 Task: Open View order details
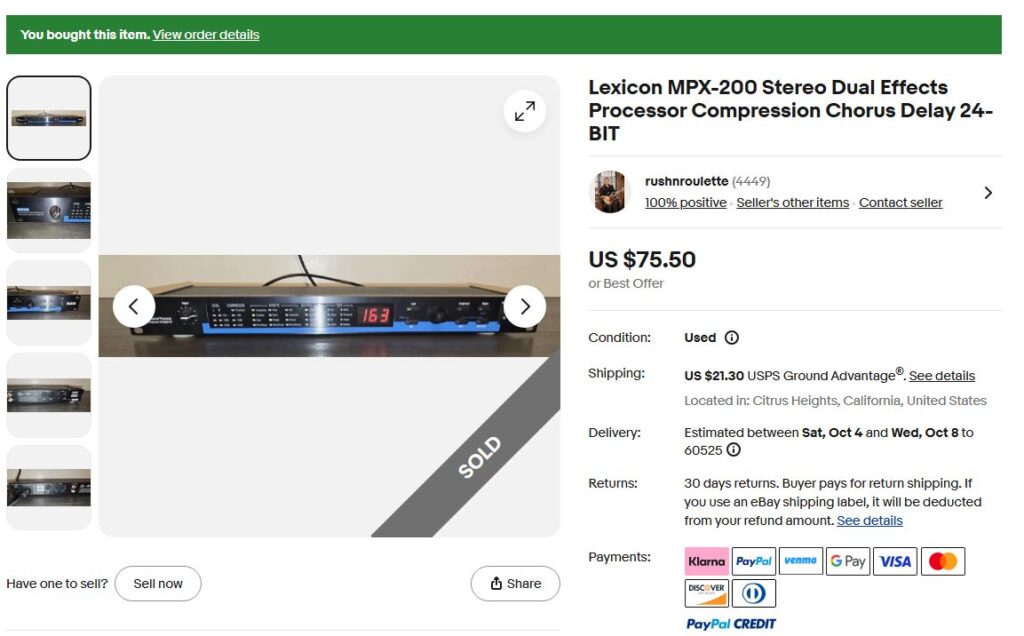click(205, 34)
